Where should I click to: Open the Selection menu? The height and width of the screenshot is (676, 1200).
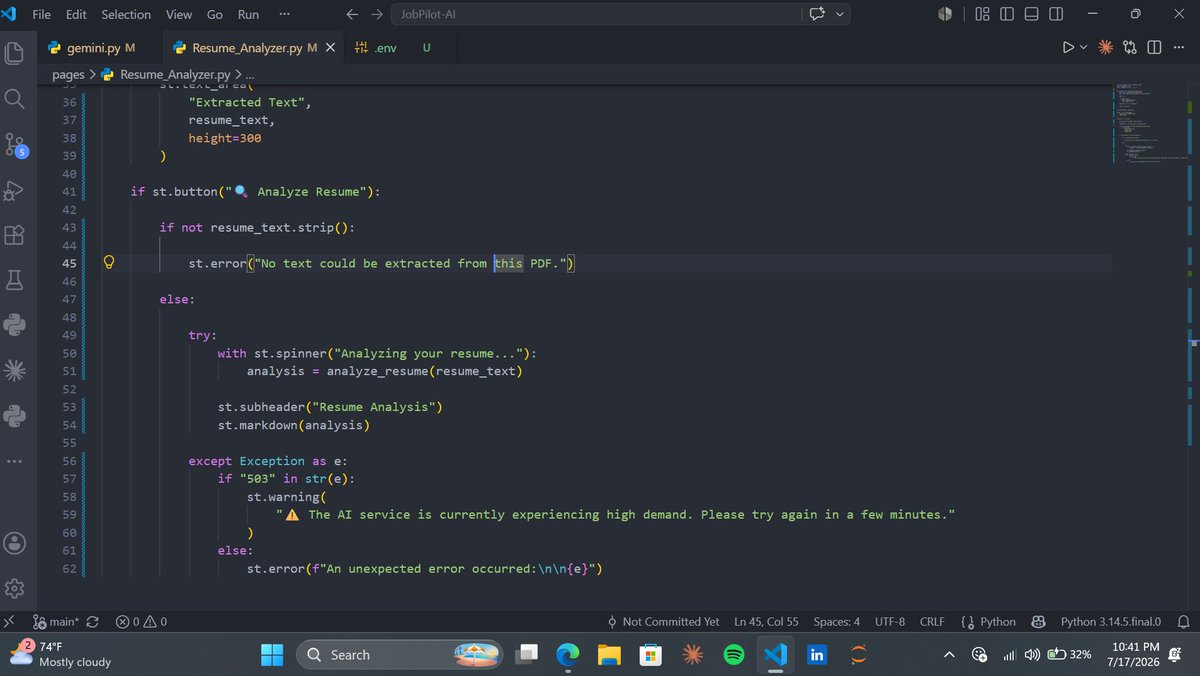coord(126,14)
